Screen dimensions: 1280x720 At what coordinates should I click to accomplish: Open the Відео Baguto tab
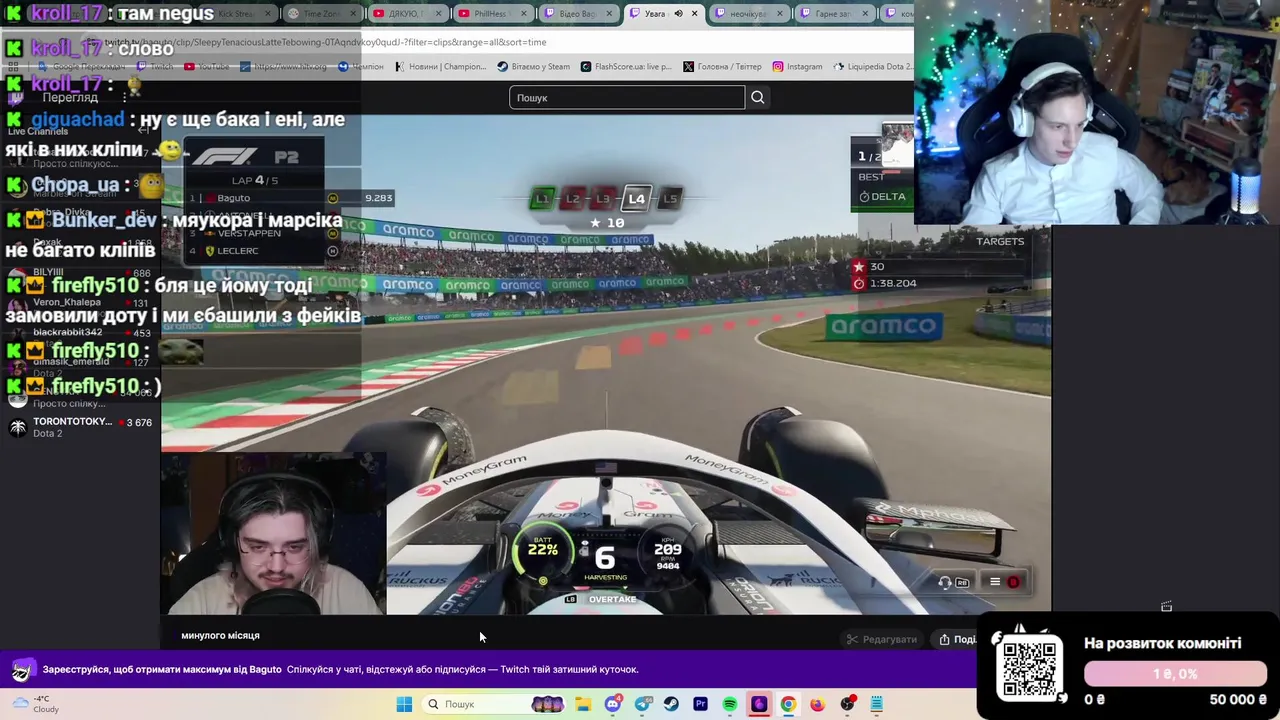tap(577, 14)
